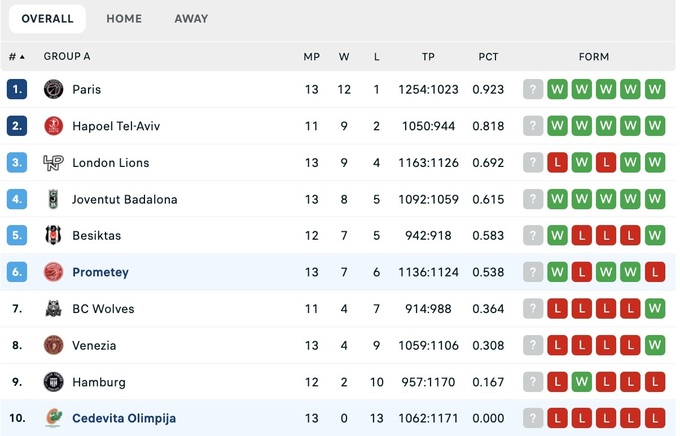The image size is (680, 436).
Task: Switch to the Home standings tab
Action: (x=124, y=19)
